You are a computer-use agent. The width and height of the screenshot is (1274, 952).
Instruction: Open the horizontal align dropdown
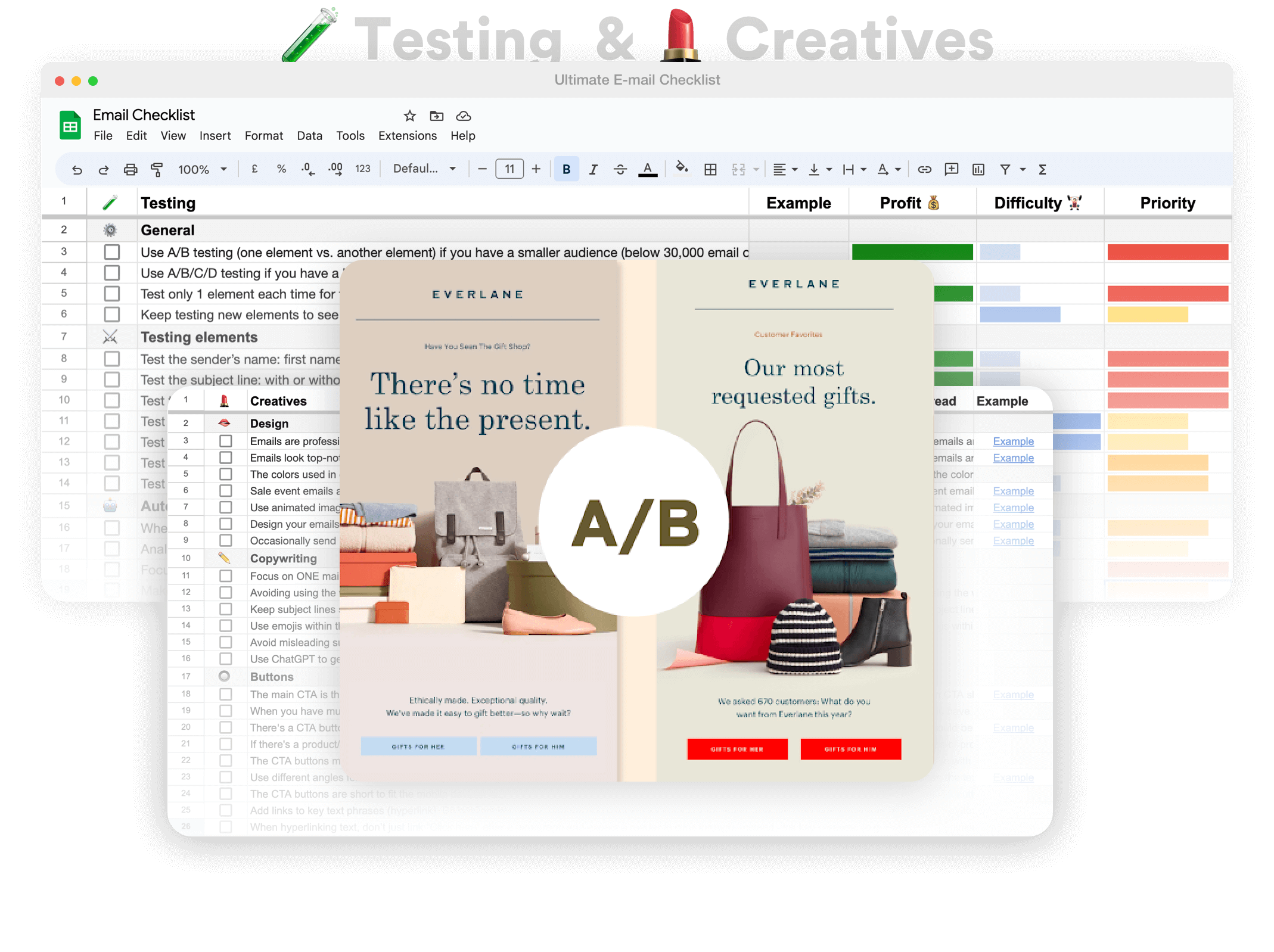coord(785,170)
